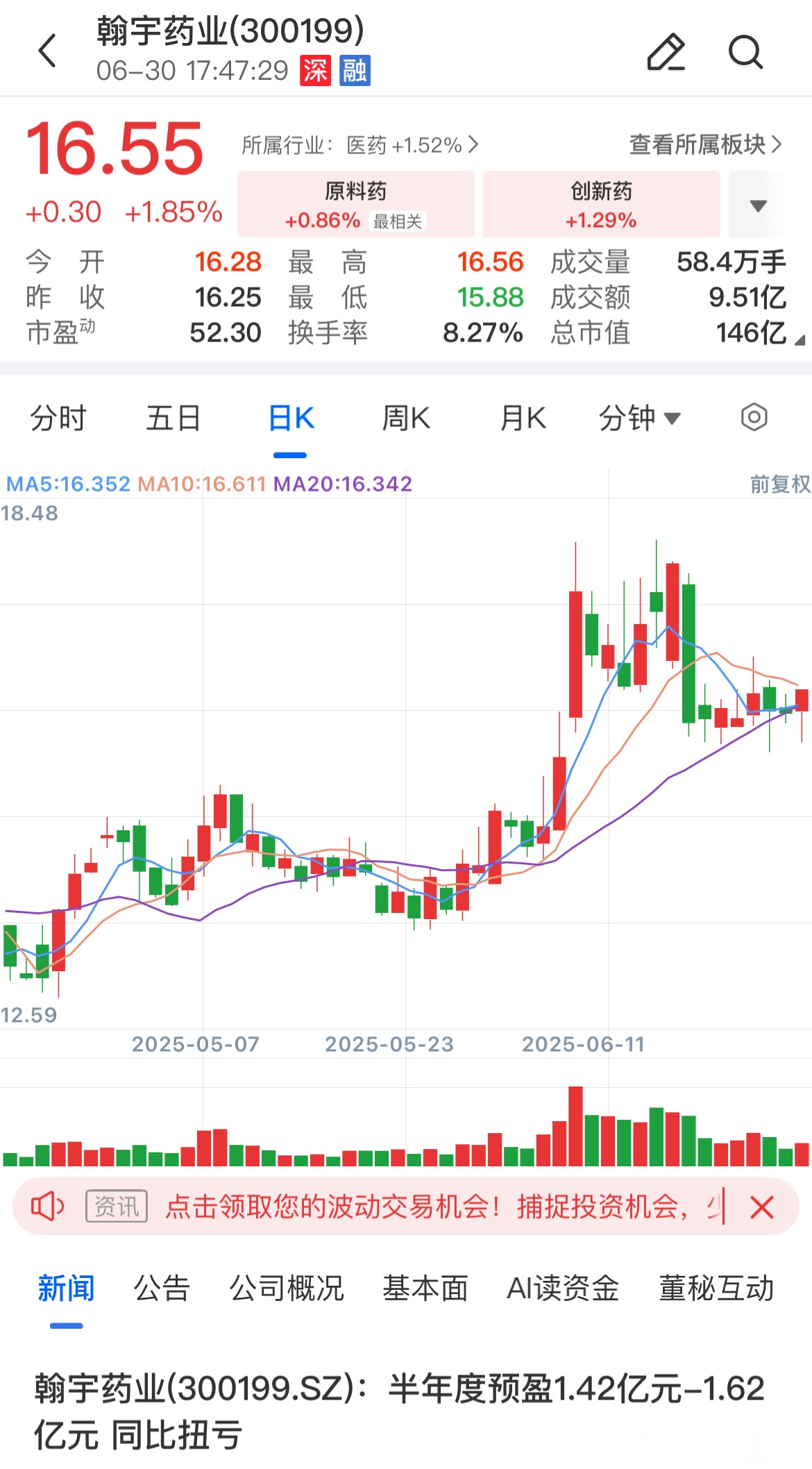Tap the MA20:16.342 indicator label
The image size is (812, 1469).
(x=343, y=484)
